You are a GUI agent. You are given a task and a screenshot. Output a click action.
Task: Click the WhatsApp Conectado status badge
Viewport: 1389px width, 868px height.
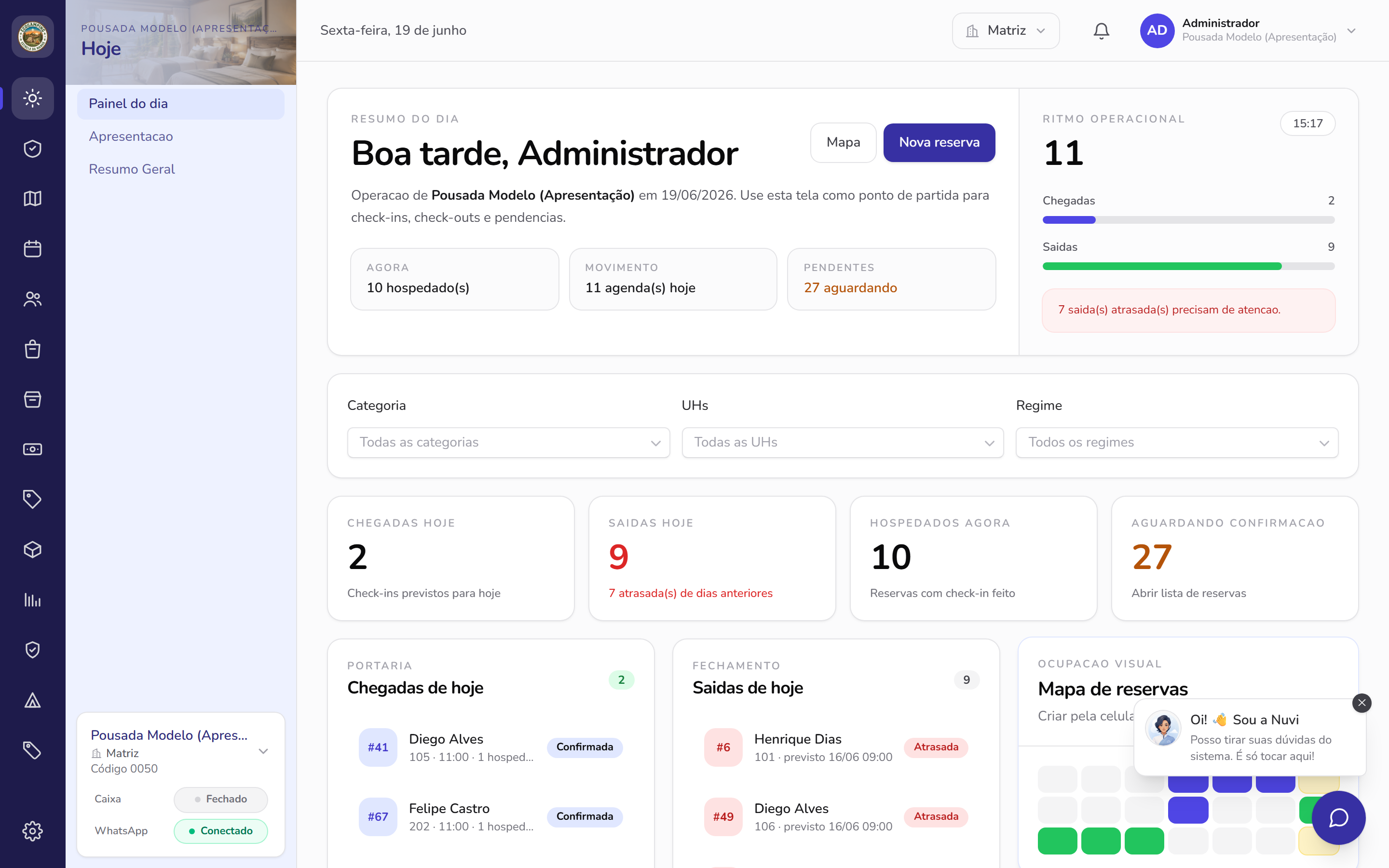point(220,831)
